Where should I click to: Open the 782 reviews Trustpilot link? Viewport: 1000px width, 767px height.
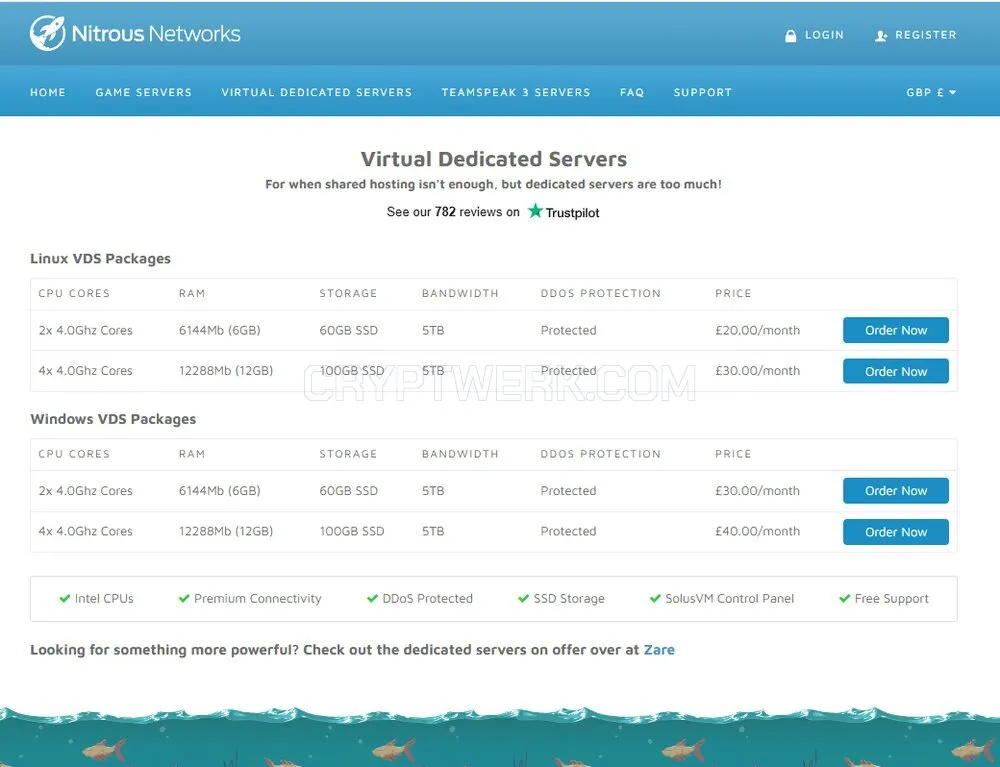(493, 212)
